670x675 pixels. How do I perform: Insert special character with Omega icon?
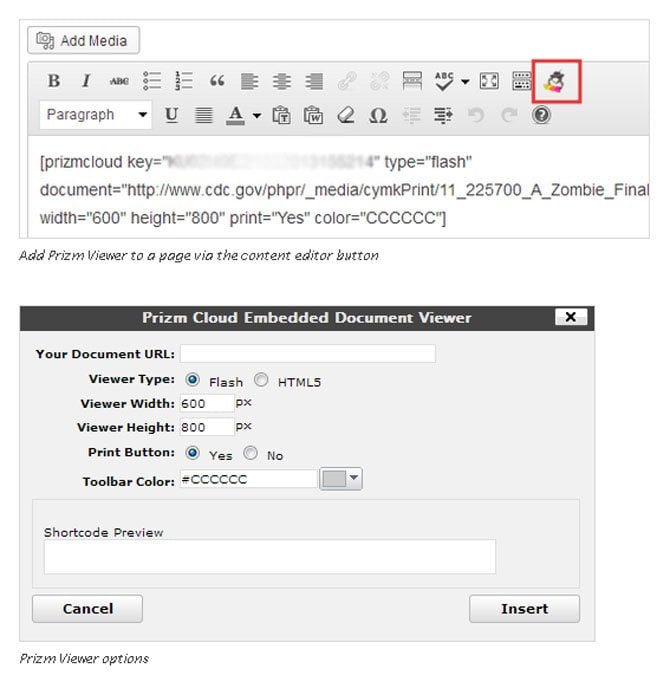tap(378, 115)
